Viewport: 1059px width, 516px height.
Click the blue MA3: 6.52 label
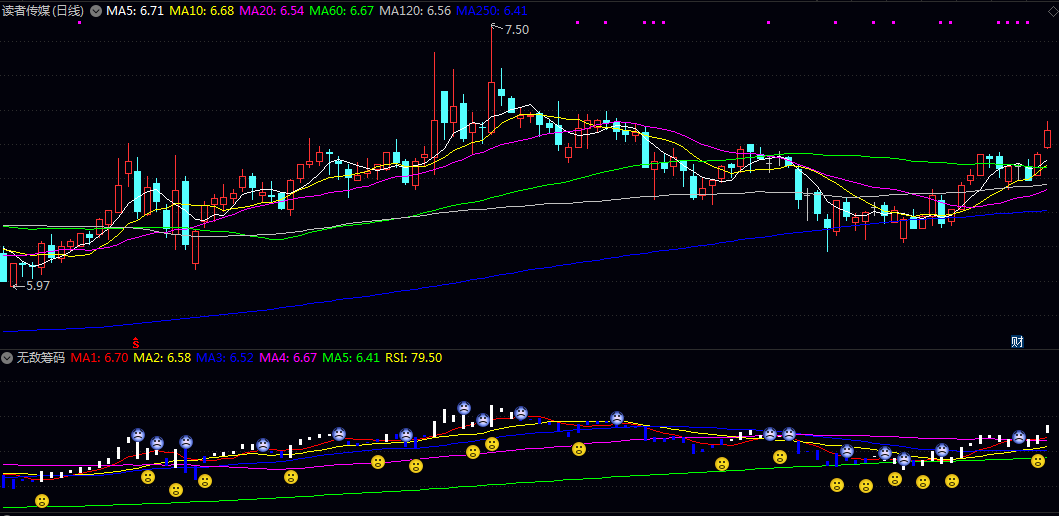[225, 357]
